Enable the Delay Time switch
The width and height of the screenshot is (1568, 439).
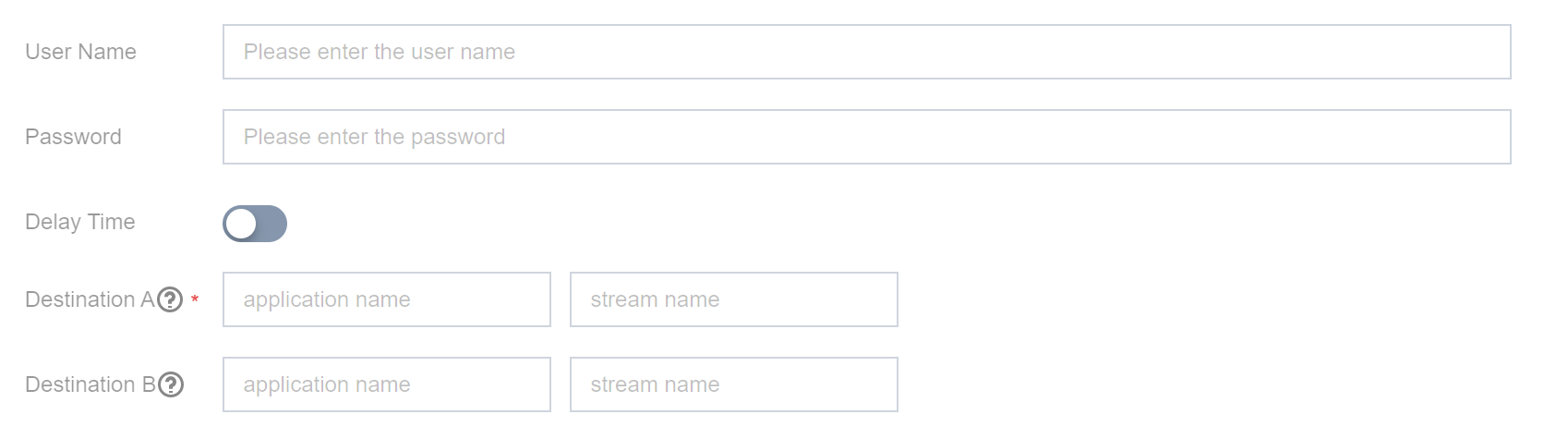255,224
